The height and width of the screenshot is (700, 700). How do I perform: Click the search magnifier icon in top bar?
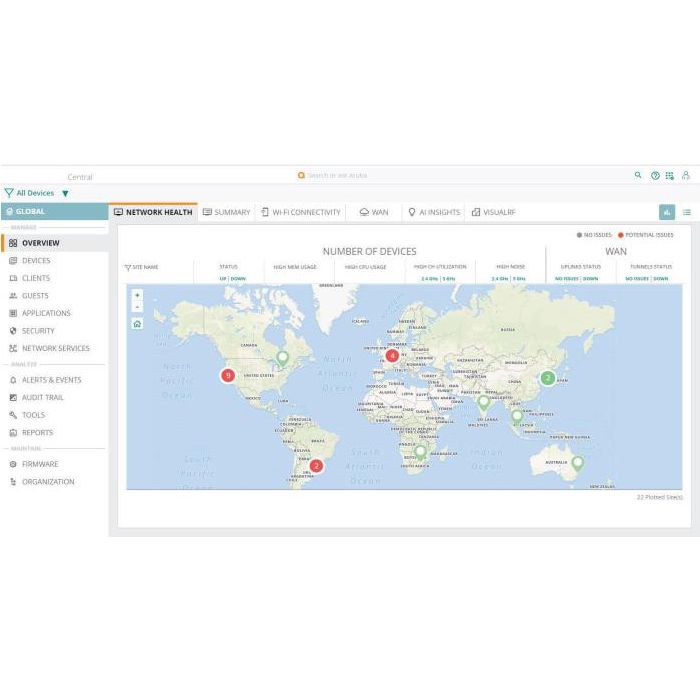click(638, 175)
